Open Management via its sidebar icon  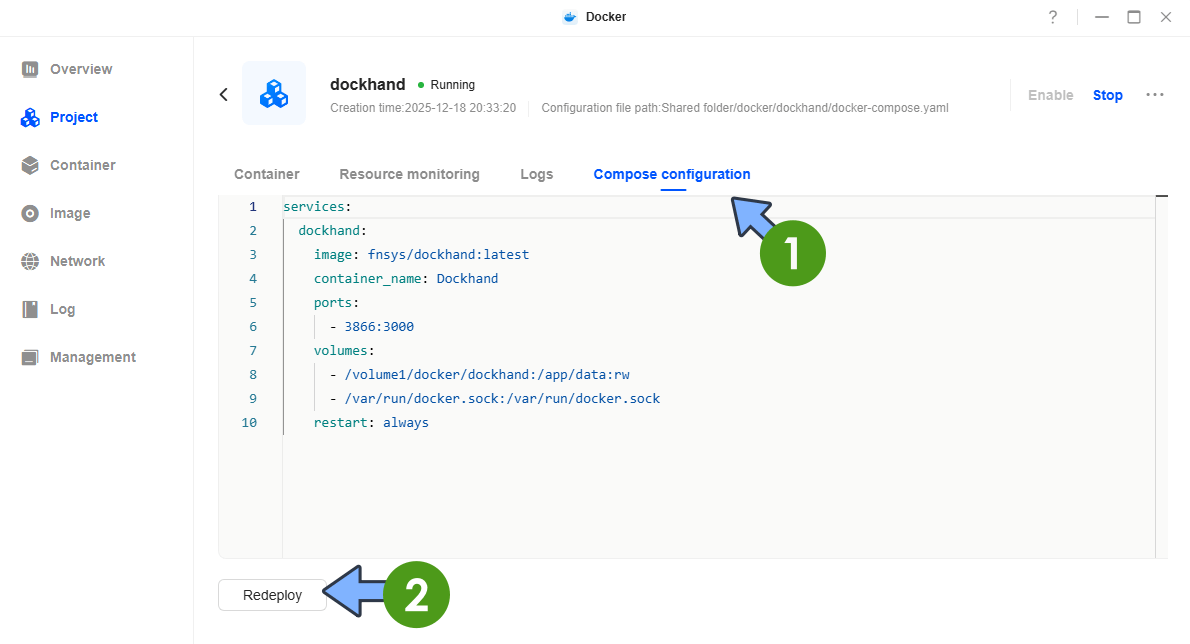coord(30,357)
